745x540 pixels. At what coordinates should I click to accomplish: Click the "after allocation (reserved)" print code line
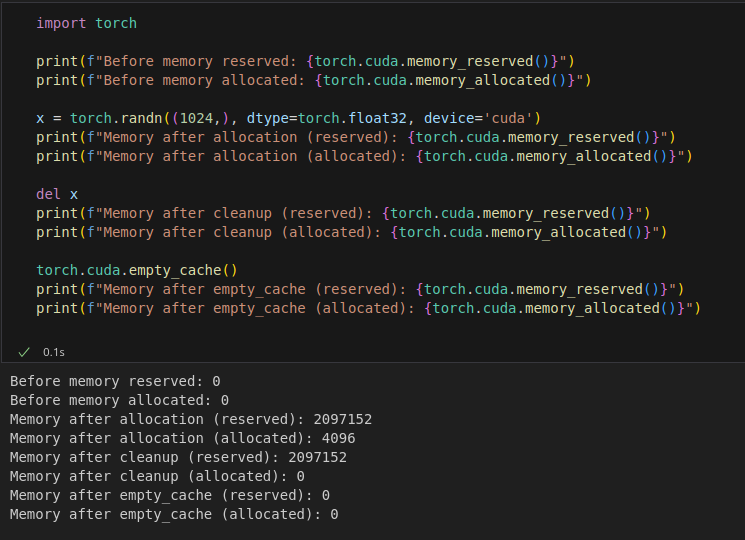356,137
